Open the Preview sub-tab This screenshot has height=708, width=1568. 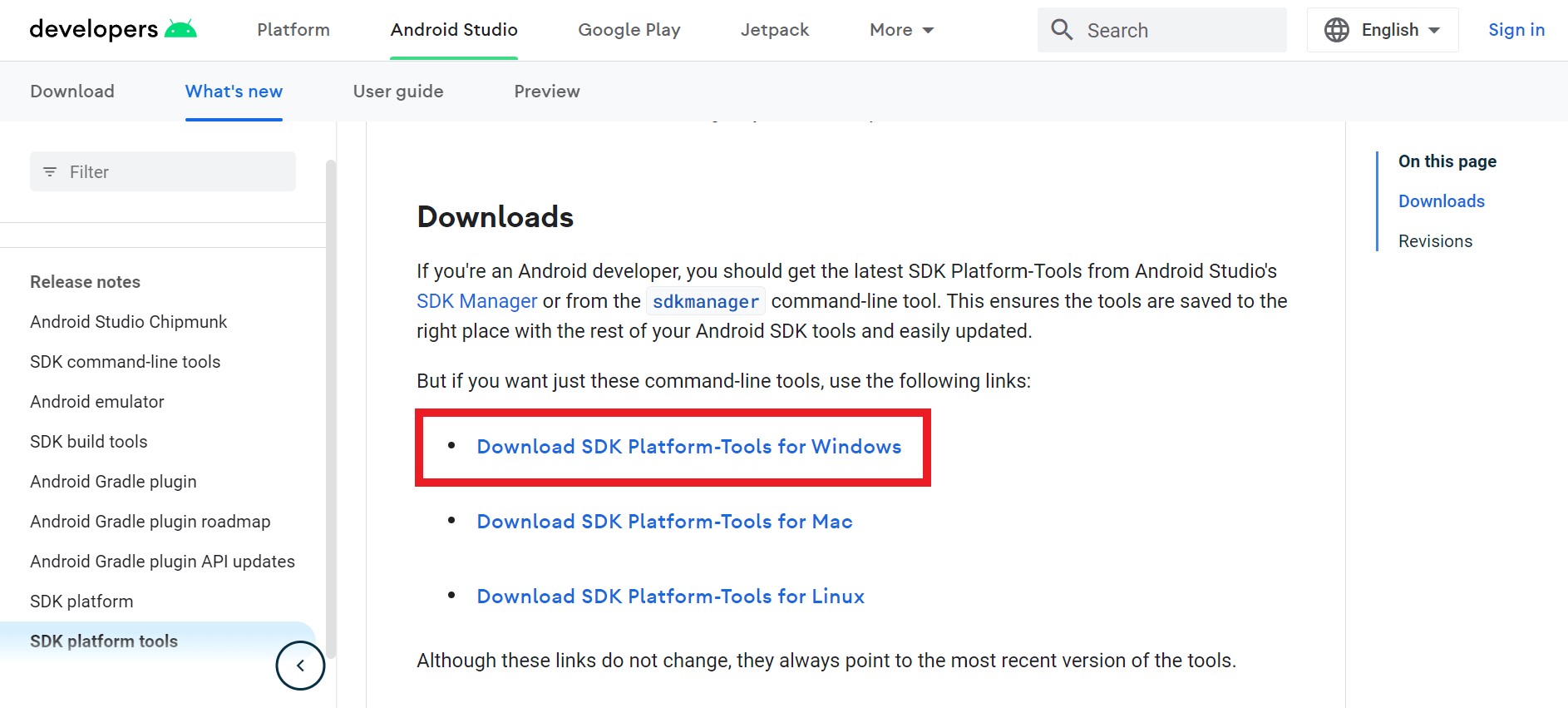[x=547, y=92]
